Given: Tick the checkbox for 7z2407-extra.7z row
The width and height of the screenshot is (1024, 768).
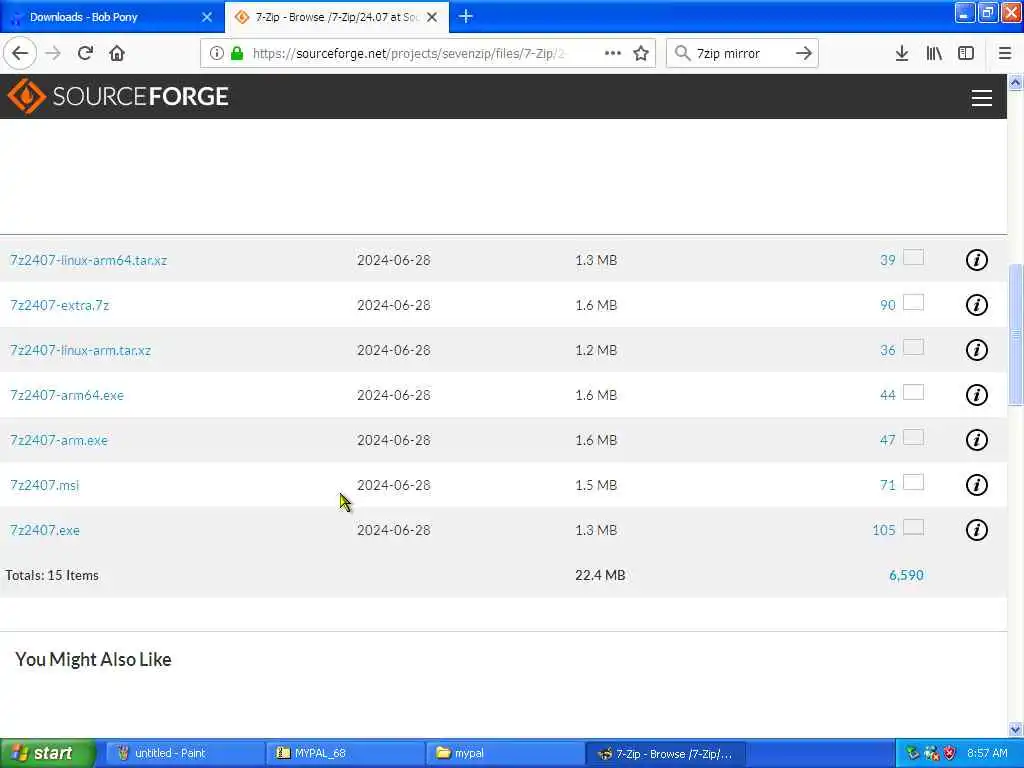Looking at the screenshot, I should point(913,302).
